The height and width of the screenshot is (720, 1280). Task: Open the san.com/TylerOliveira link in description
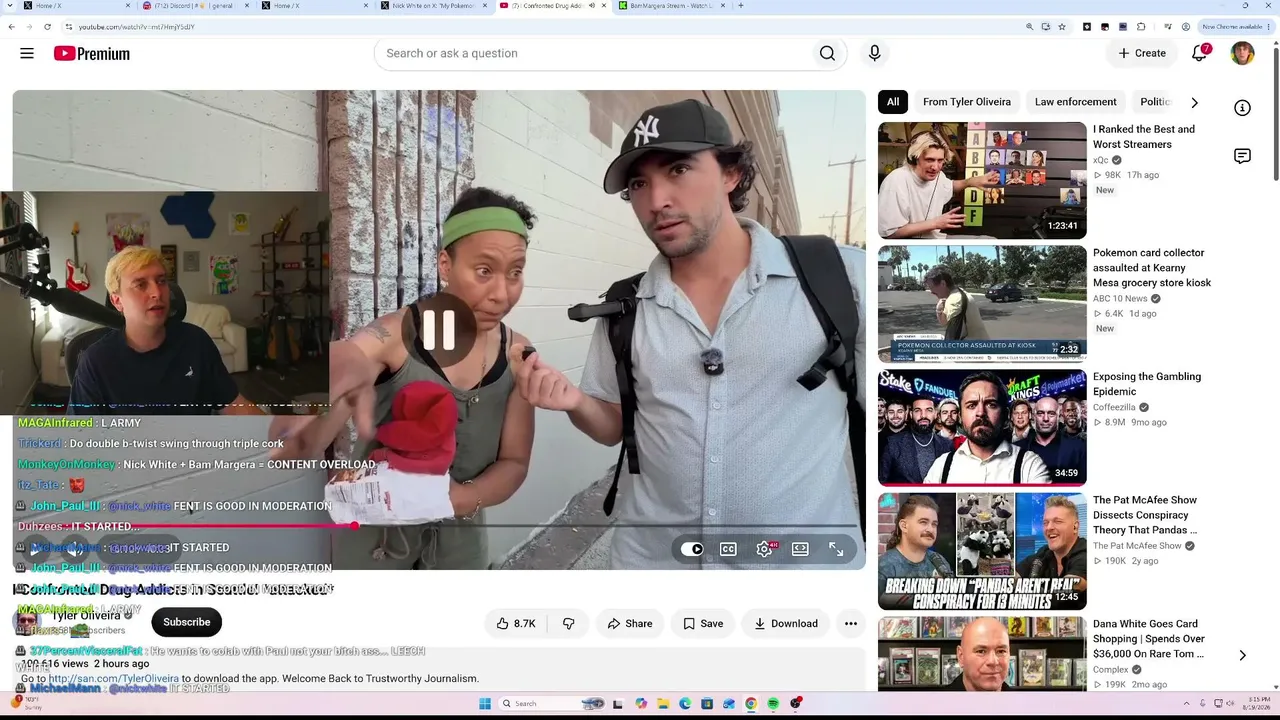coord(114,678)
